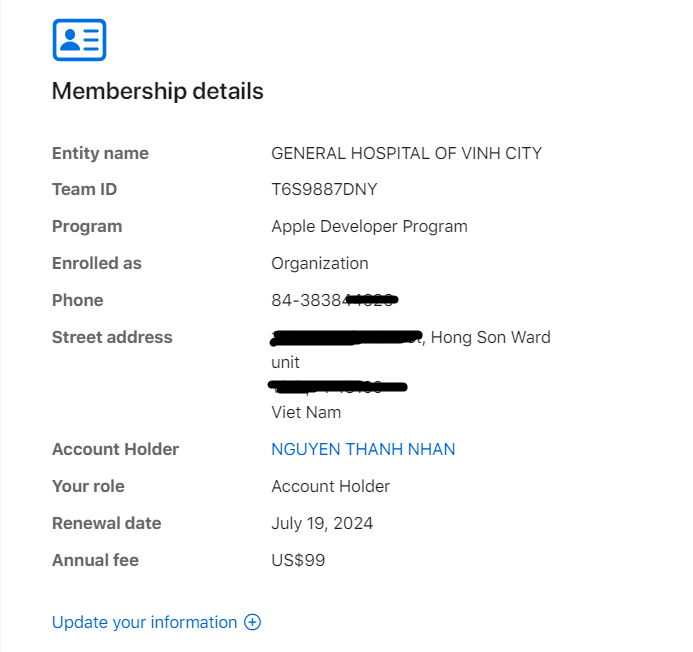The height and width of the screenshot is (652, 693).
Task: Select the Team ID value T6S9887DNY
Action: 324,189
